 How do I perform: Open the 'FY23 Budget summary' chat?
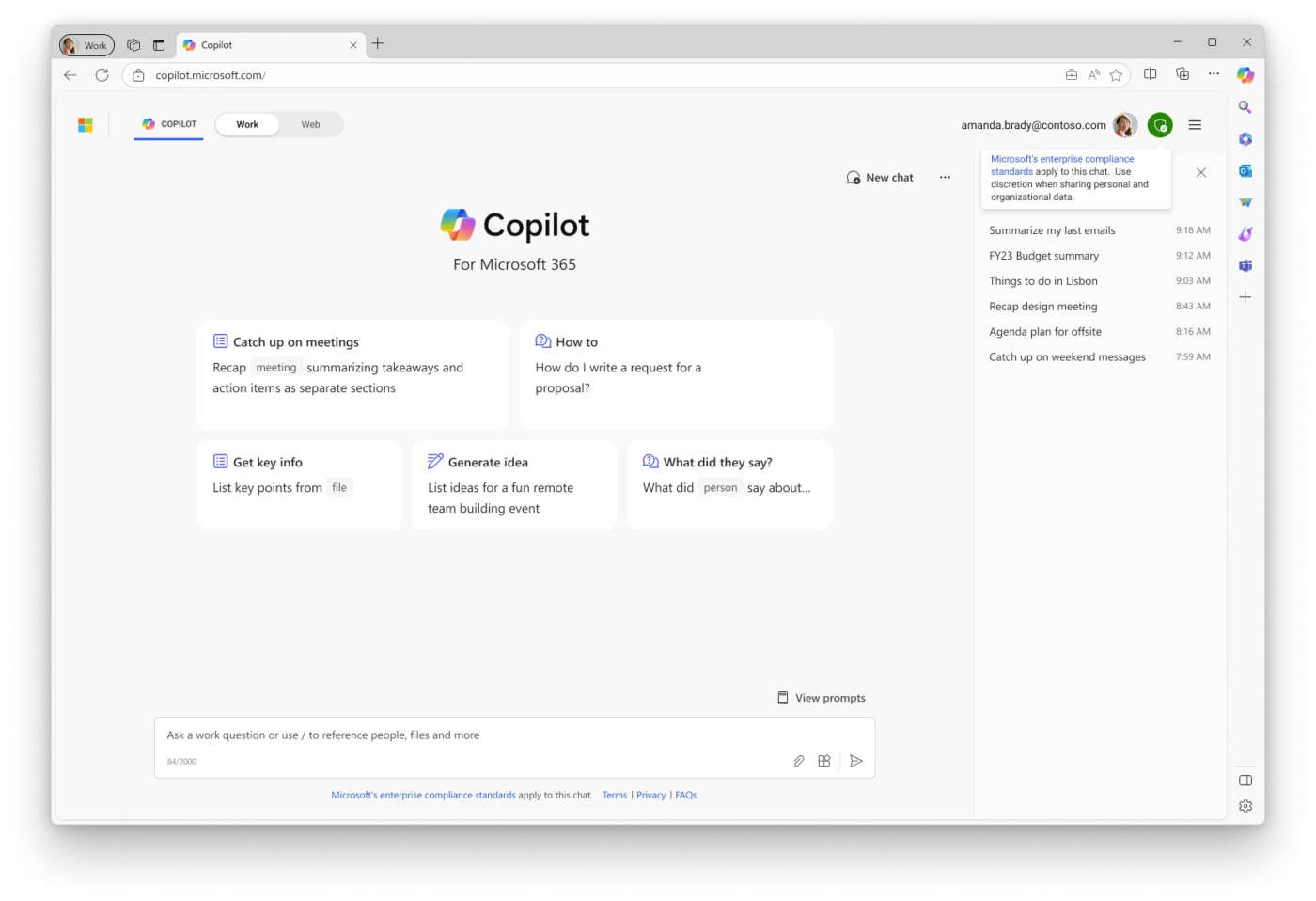(1043, 256)
